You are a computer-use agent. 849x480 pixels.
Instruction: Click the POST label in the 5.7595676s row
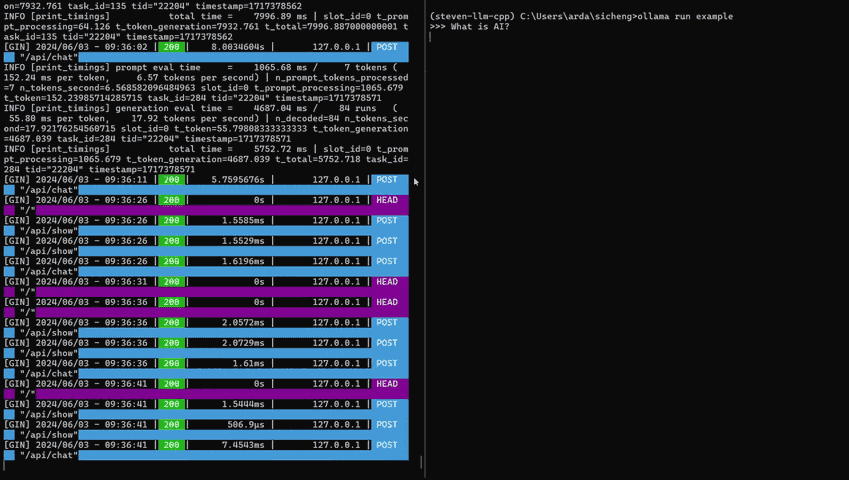point(387,180)
